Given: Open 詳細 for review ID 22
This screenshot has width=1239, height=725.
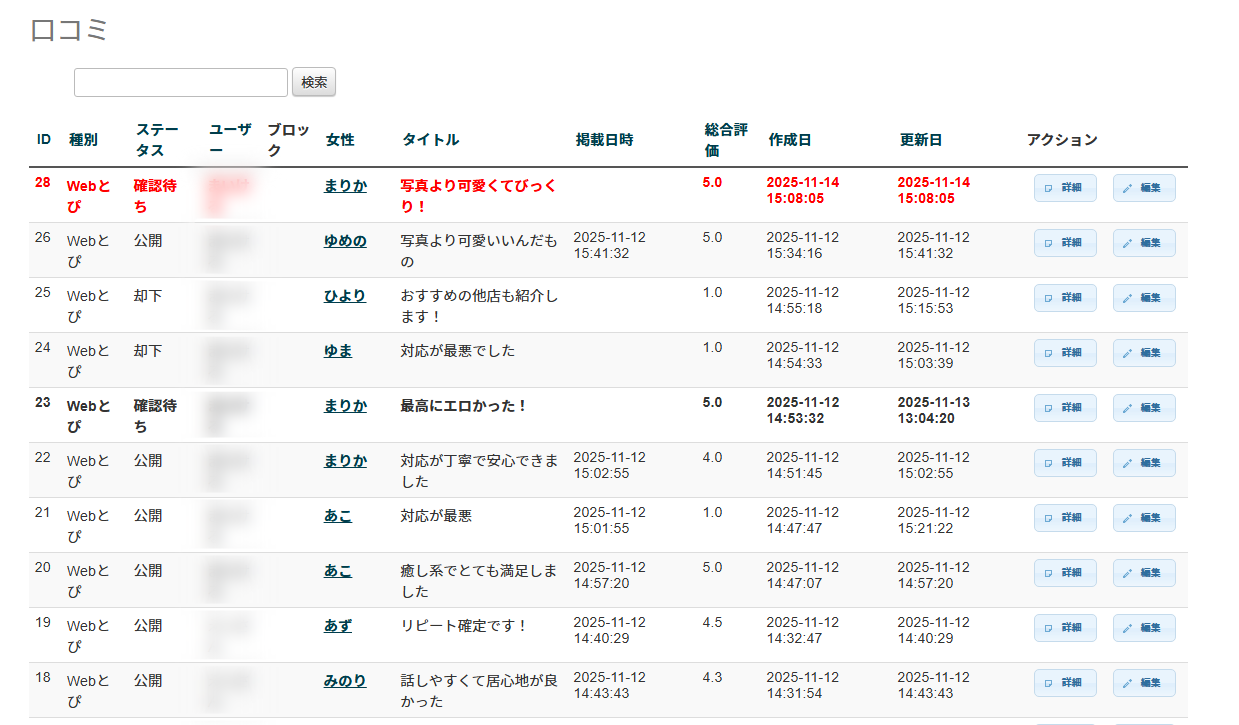Looking at the screenshot, I should [x=1065, y=463].
